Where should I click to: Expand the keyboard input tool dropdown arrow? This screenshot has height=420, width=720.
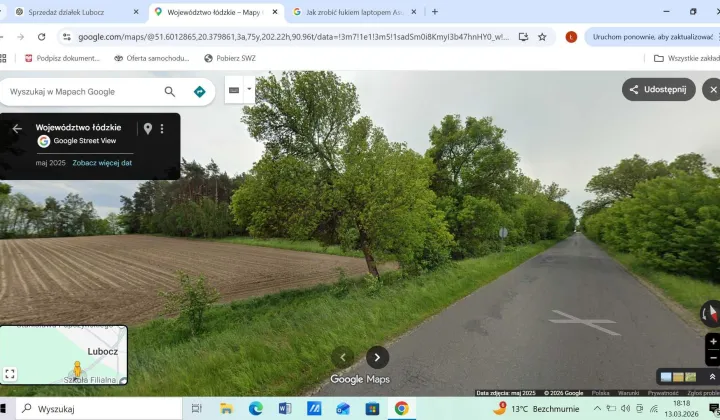click(x=249, y=89)
